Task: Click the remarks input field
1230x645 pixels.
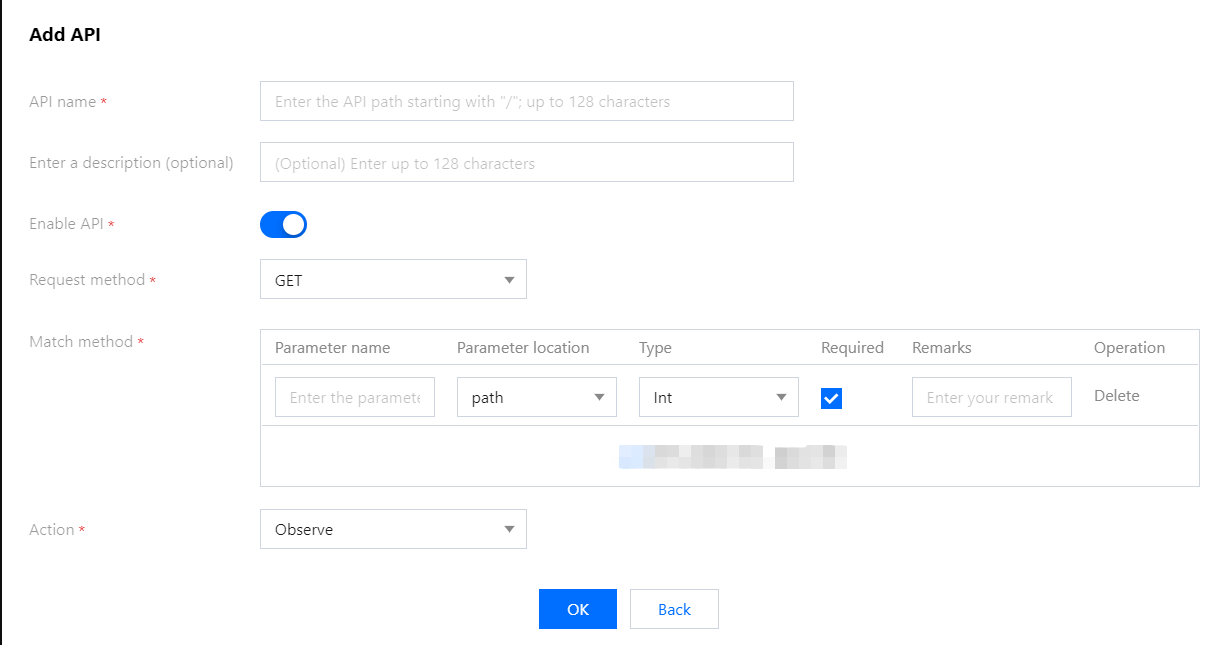Action: (991, 397)
